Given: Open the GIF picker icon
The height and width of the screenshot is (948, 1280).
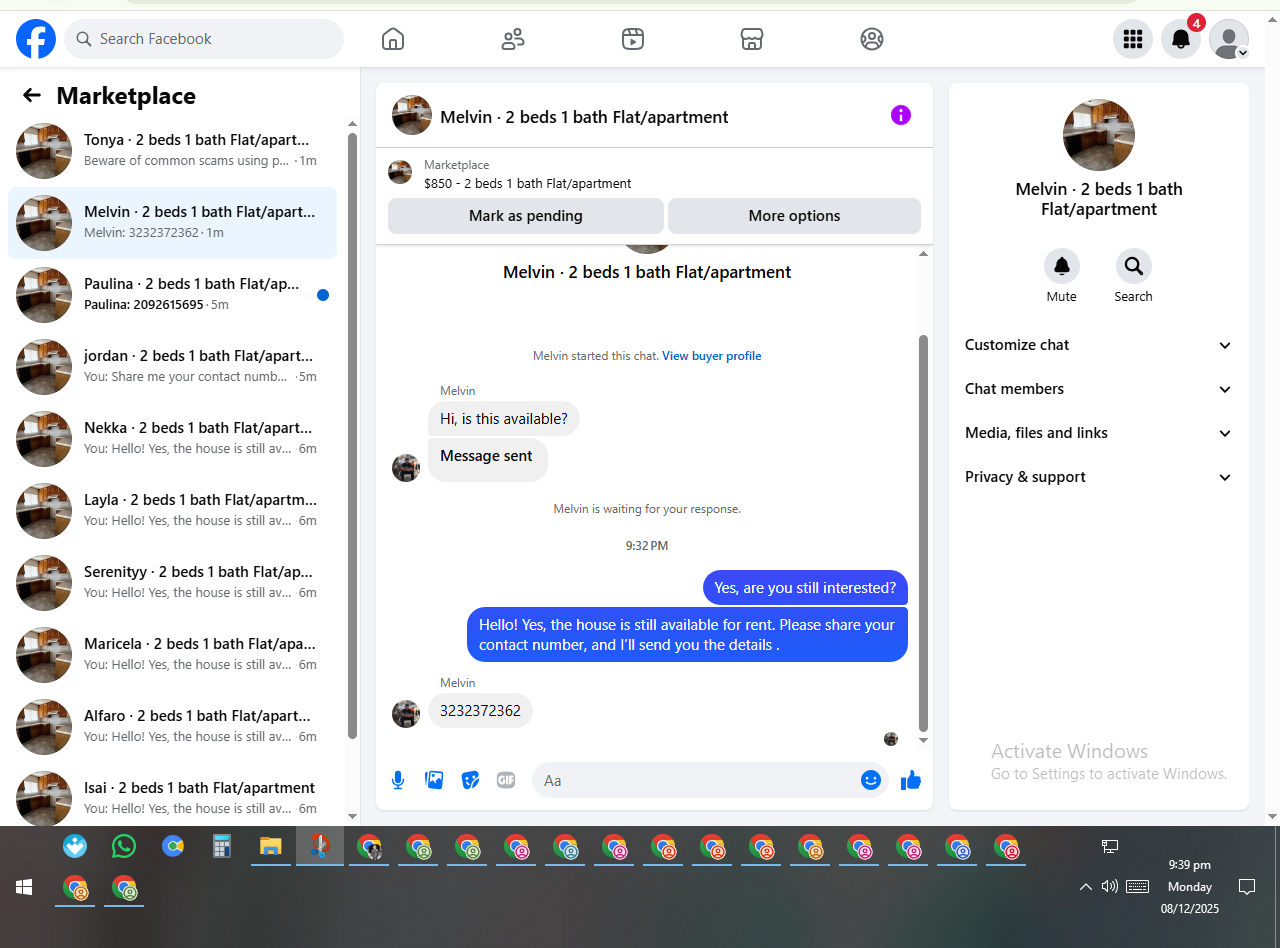Looking at the screenshot, I should coord(506,780).
